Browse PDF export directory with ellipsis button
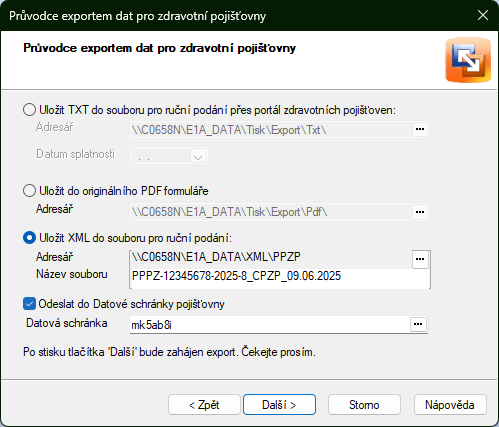 click(420, 212)
